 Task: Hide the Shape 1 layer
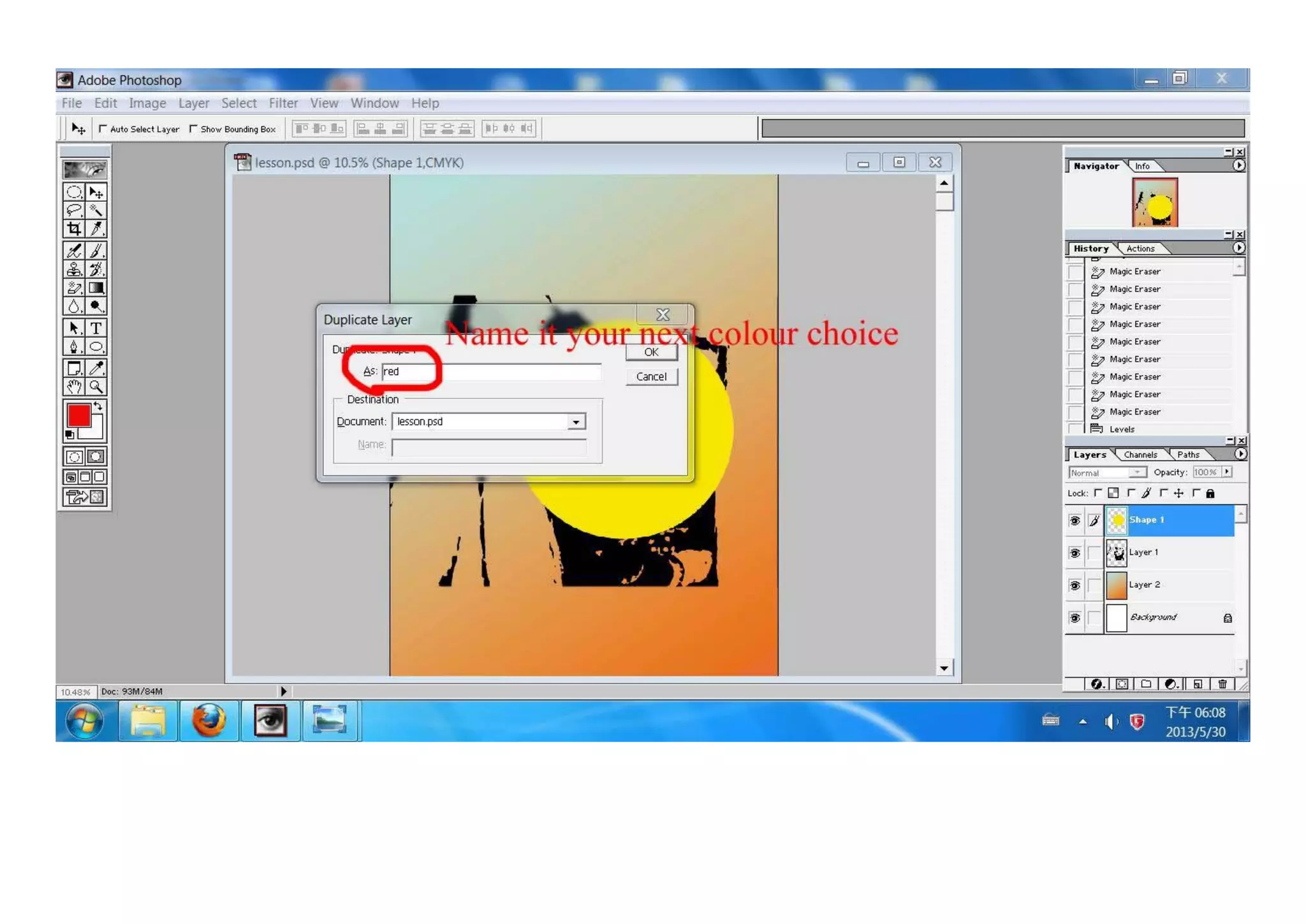(x=1075, y=520)
